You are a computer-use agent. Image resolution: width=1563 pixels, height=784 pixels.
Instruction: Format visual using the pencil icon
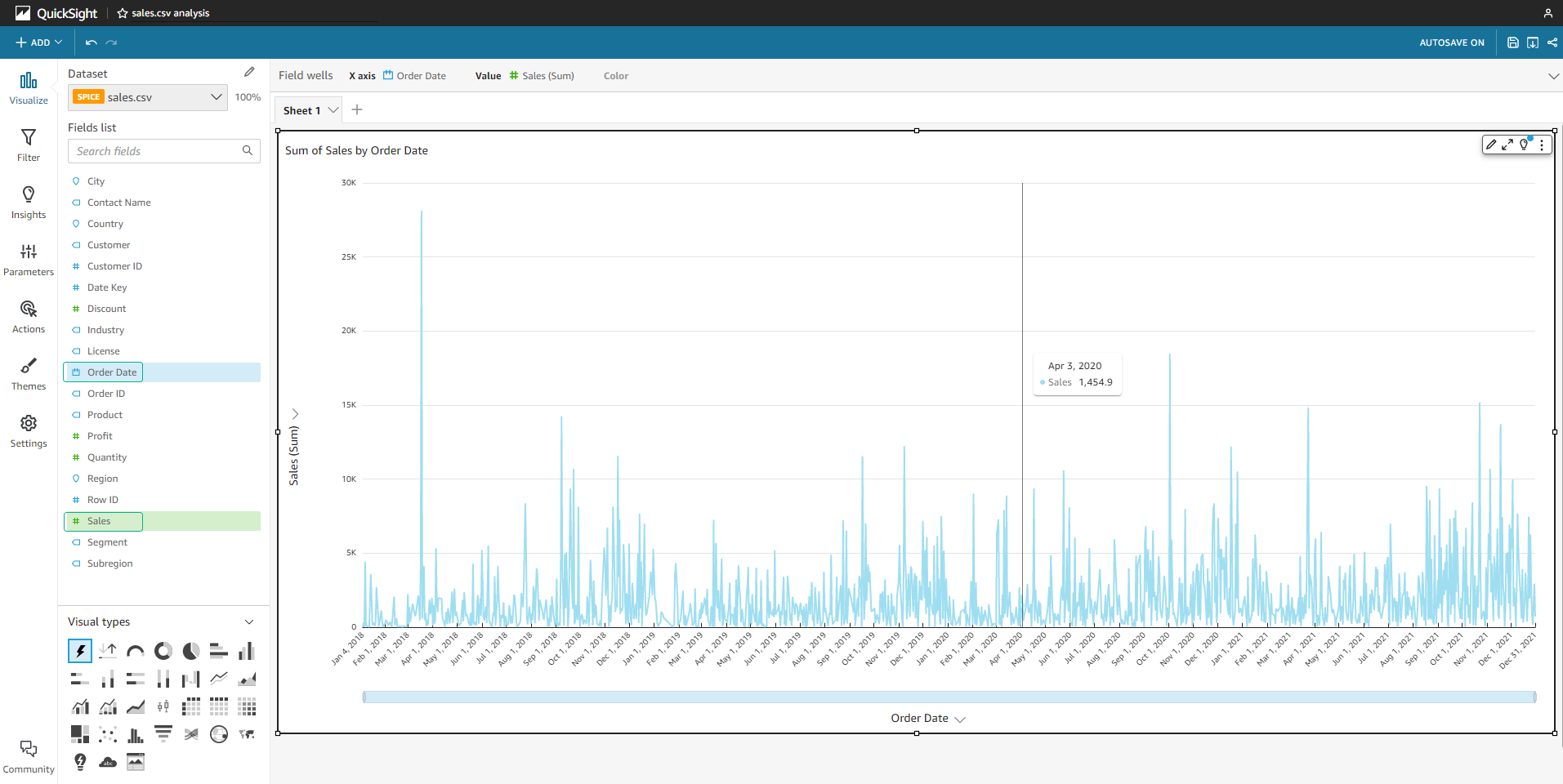coord(1491,145)
